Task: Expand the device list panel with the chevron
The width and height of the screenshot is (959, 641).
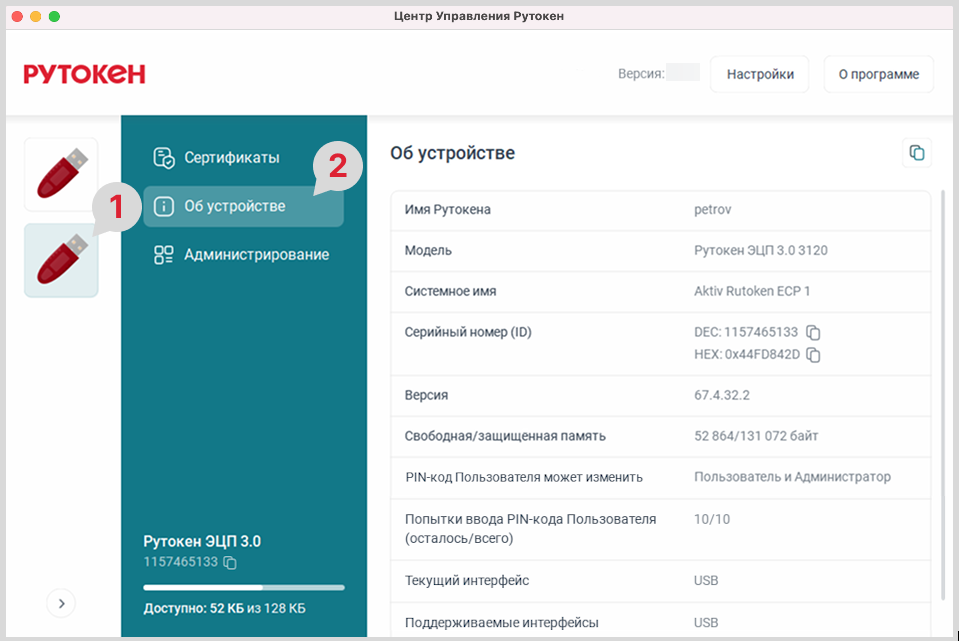Action: click(x=61, y=603)
